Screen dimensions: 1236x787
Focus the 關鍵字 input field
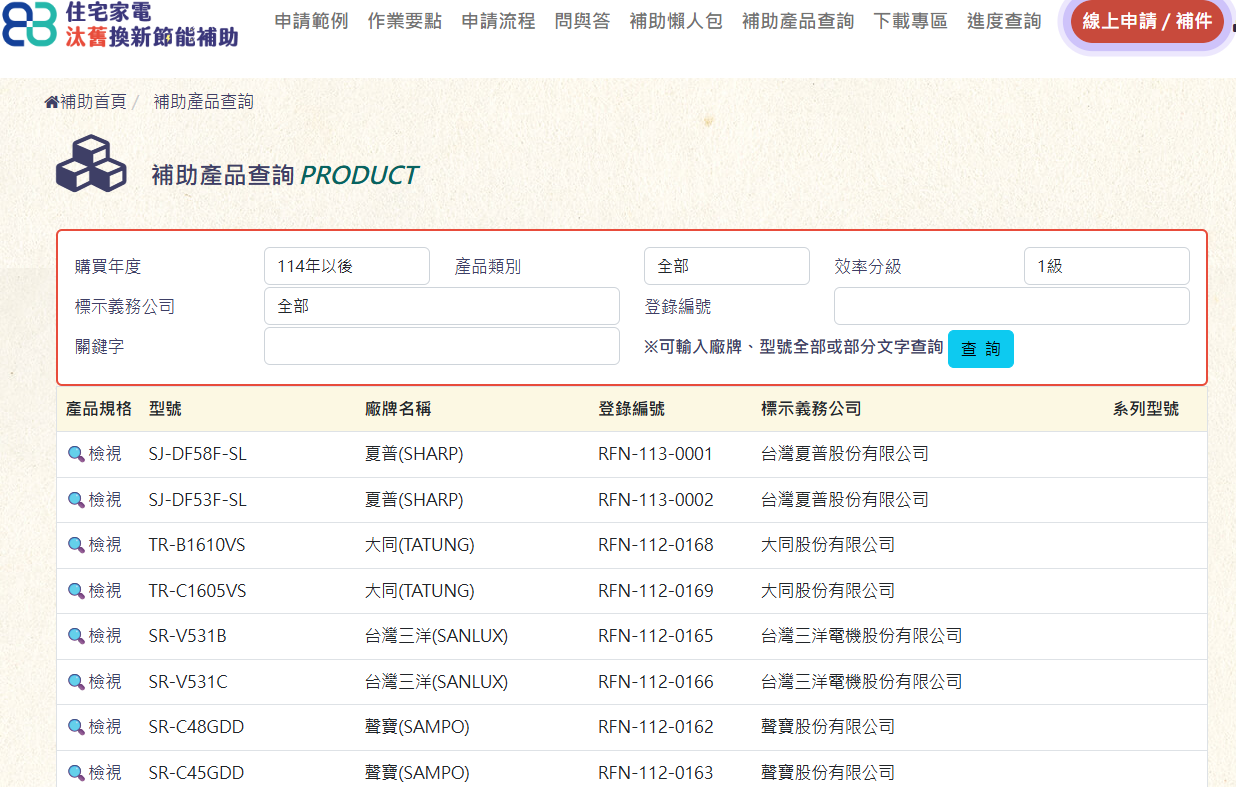pos(442,346)
